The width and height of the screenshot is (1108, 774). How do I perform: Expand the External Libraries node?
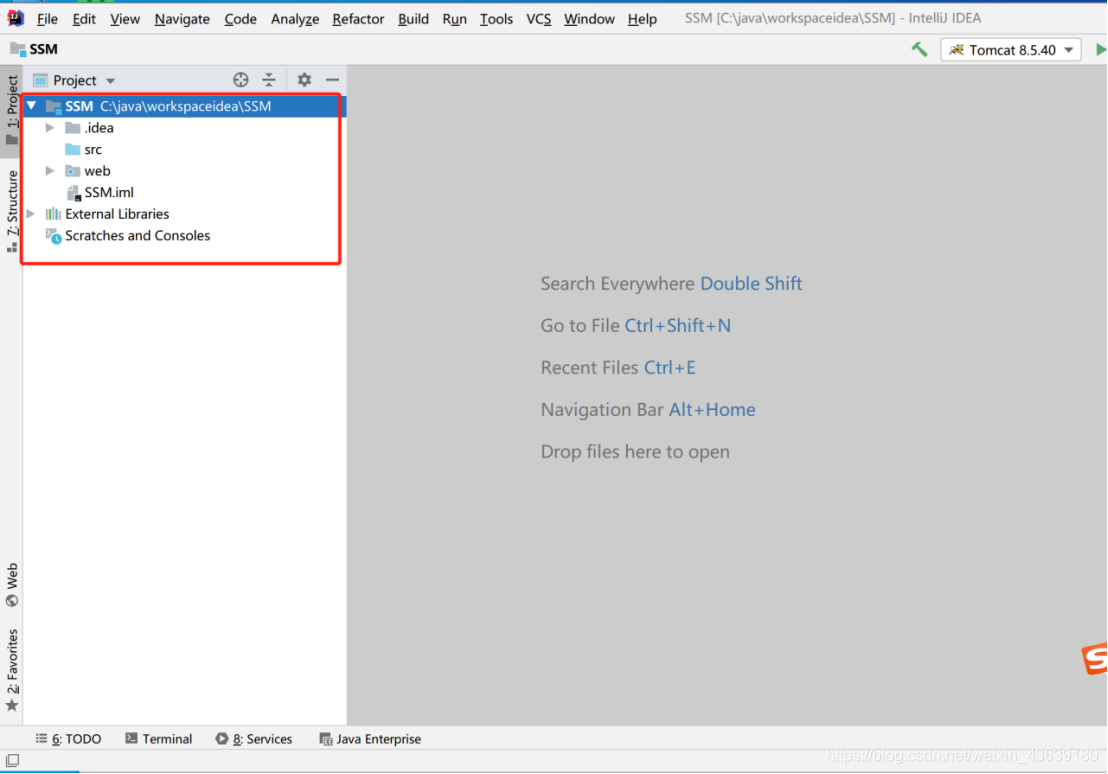coord(31,213)
